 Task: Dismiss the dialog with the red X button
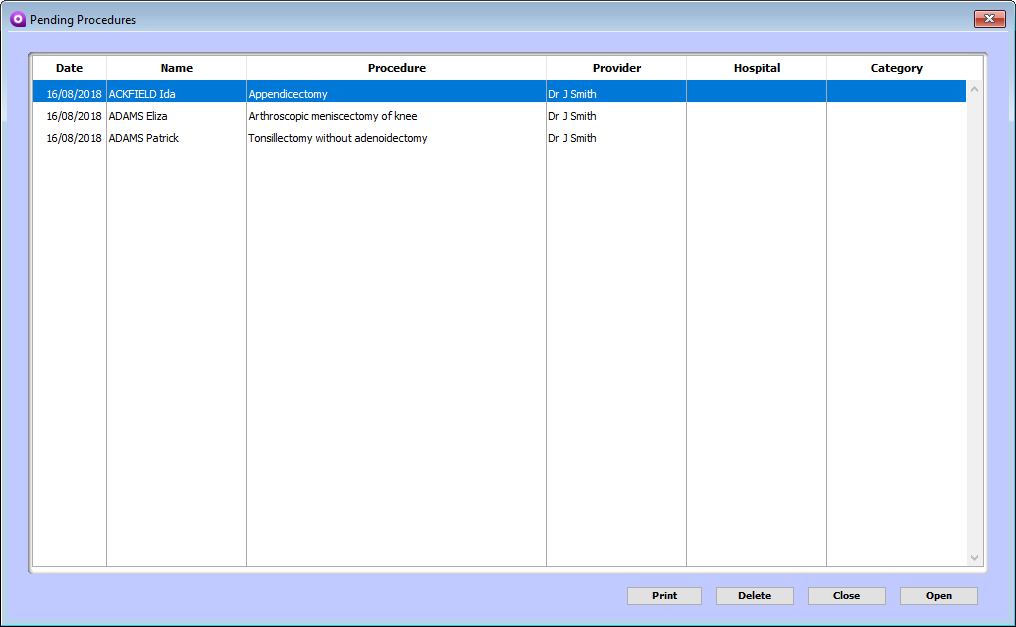point(989,18)
